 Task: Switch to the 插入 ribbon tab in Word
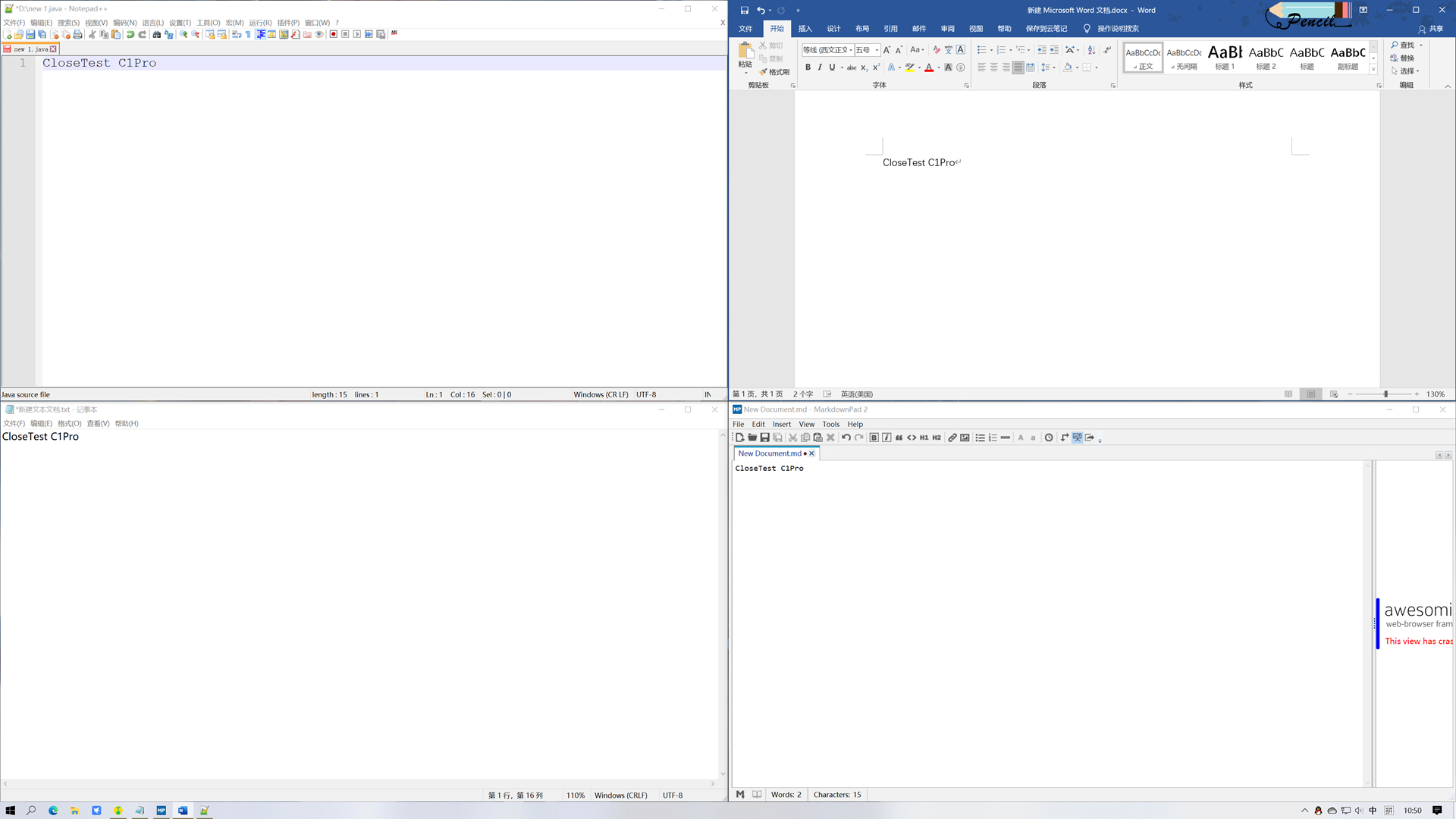pyautogui.click(x=805, y=29)
